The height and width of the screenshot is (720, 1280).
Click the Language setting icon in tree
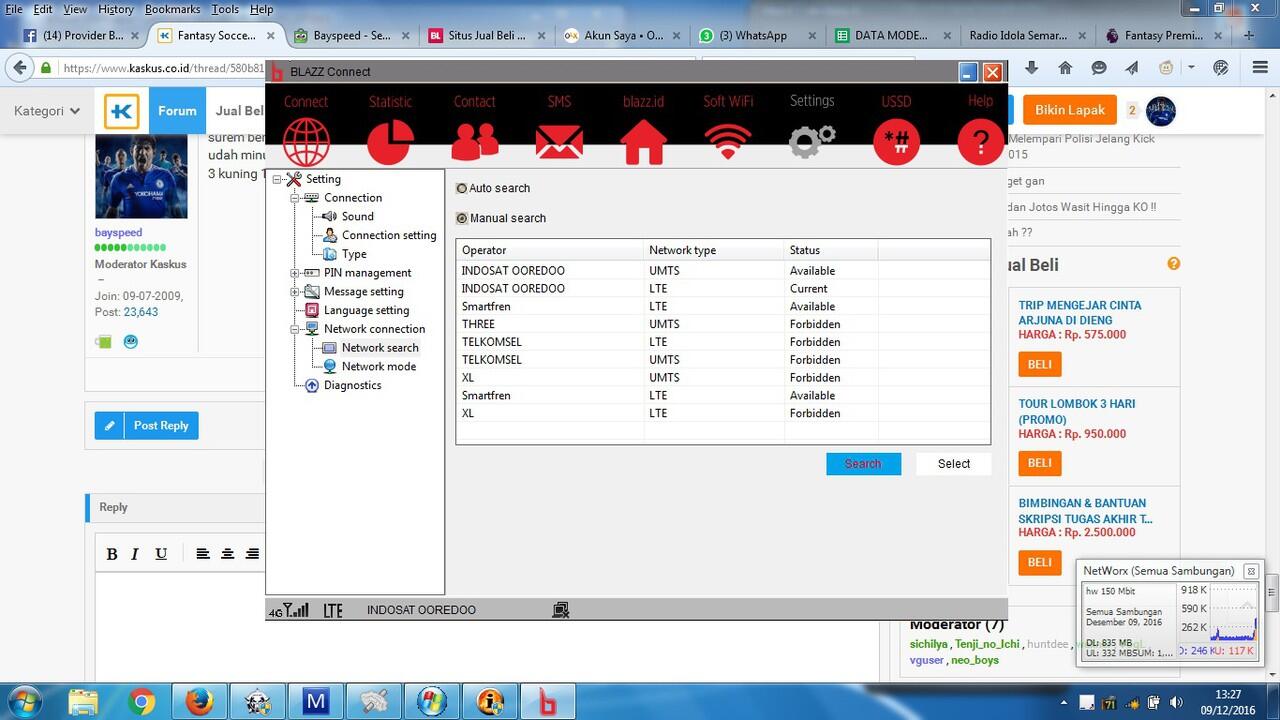(312, 310)
